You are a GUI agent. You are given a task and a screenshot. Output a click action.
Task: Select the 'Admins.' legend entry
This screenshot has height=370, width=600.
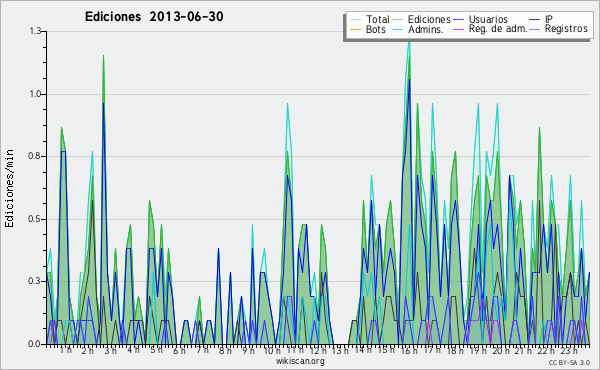(x=426, y=29)
